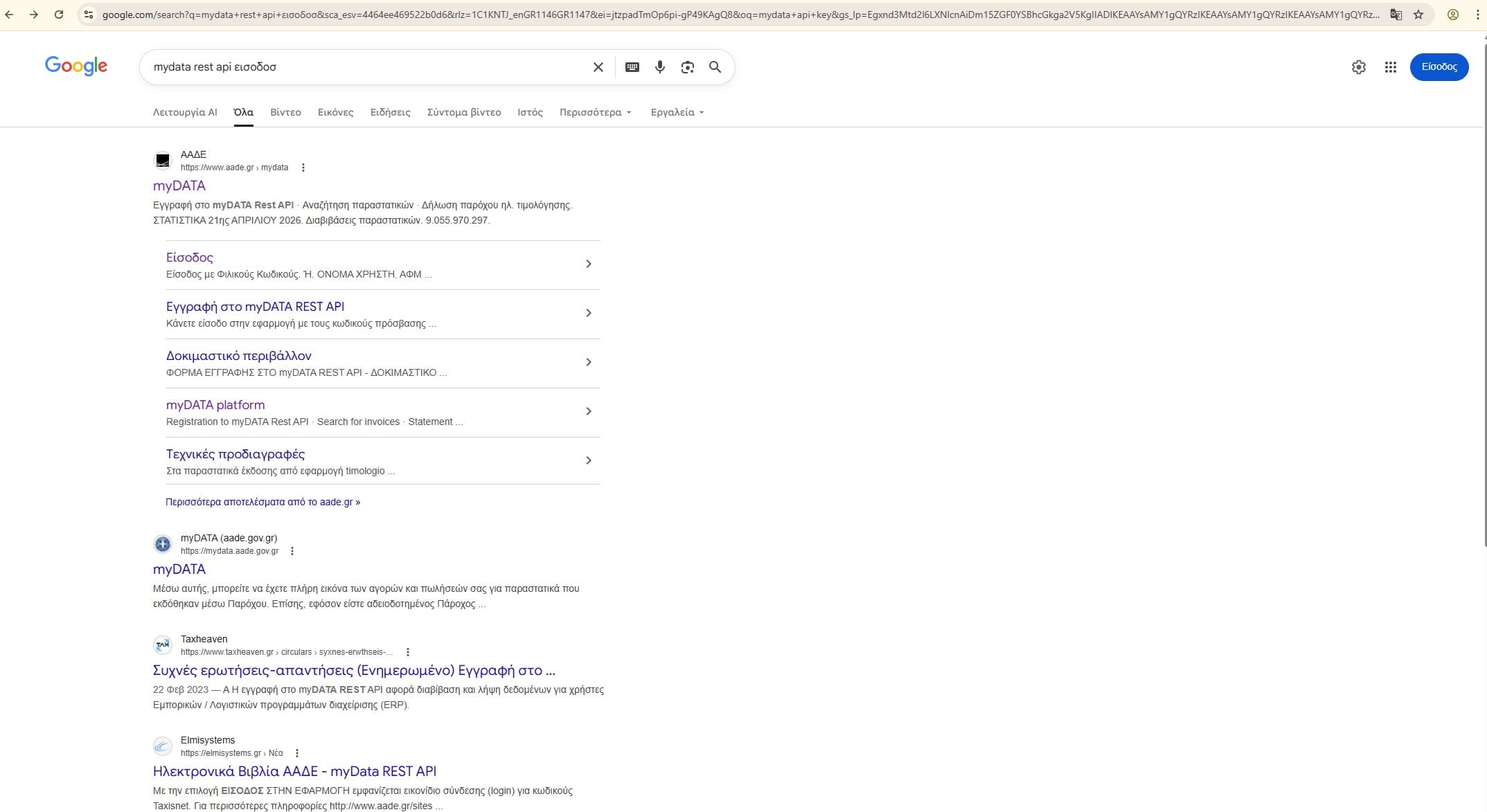1487x812 pixels.
Task: Click the magnifier search button
Action: pos(715,67)
